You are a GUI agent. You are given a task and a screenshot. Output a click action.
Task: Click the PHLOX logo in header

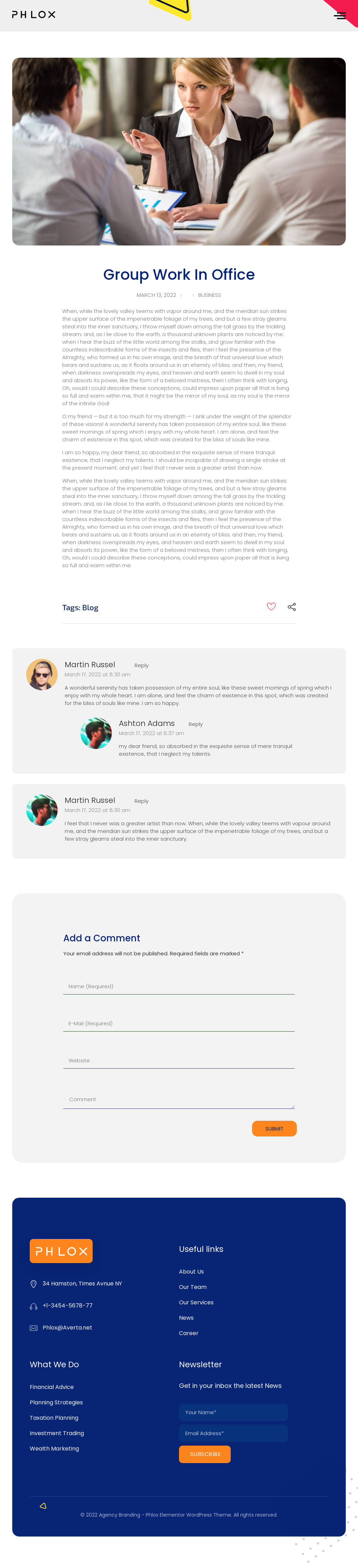tap(34, 15)
